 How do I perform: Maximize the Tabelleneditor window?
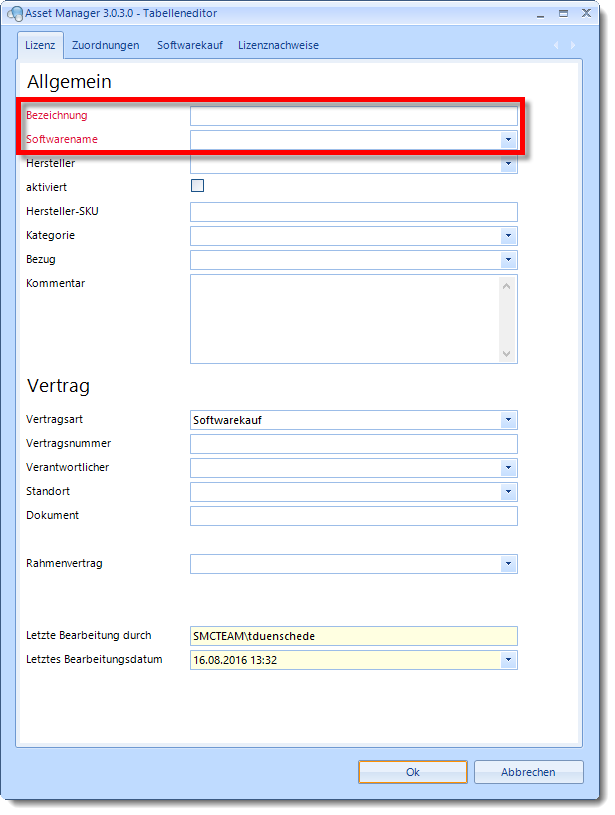click(564, 14)
